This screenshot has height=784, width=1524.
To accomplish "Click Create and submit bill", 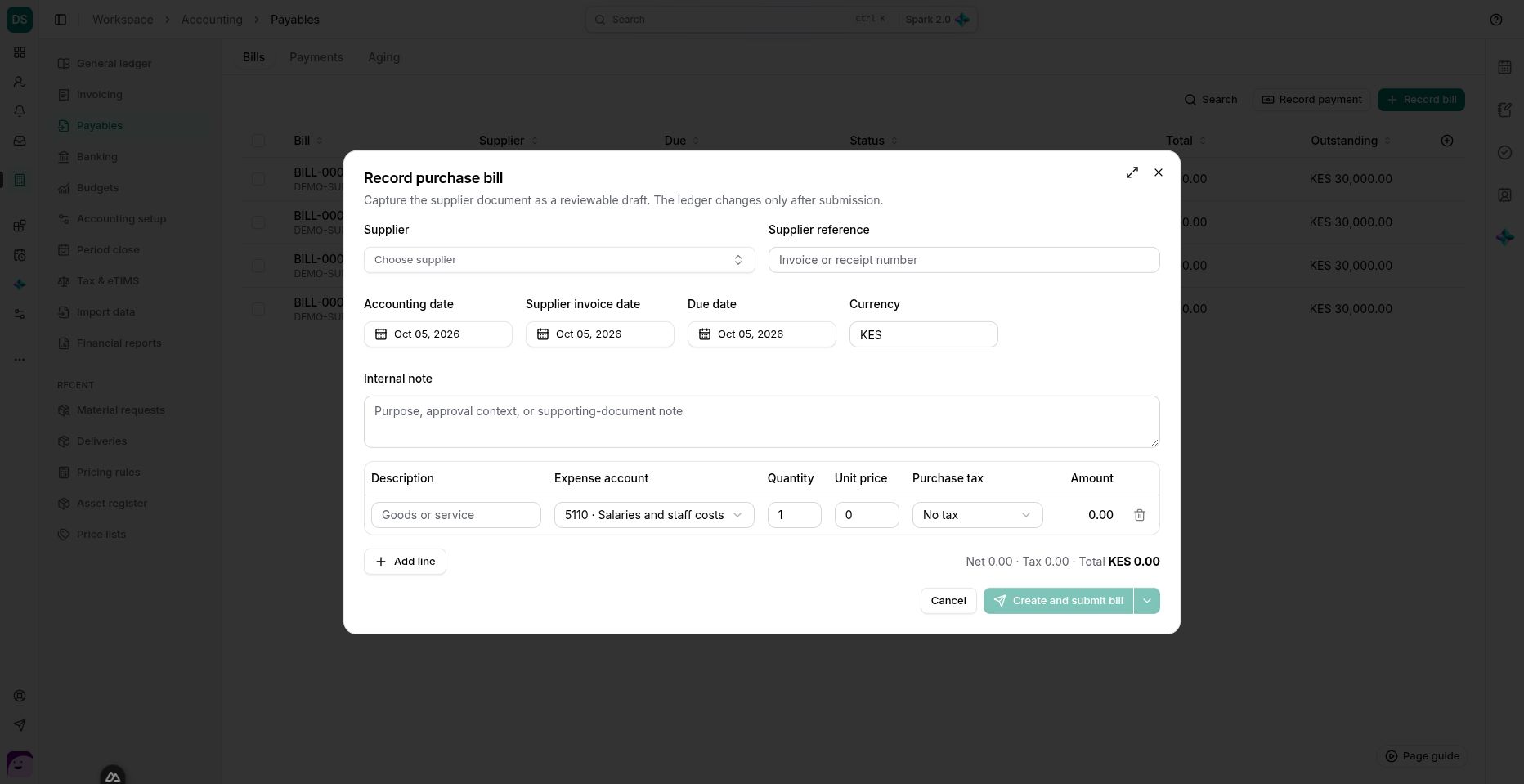I will pyautogui.click(x=1058, y=601).
